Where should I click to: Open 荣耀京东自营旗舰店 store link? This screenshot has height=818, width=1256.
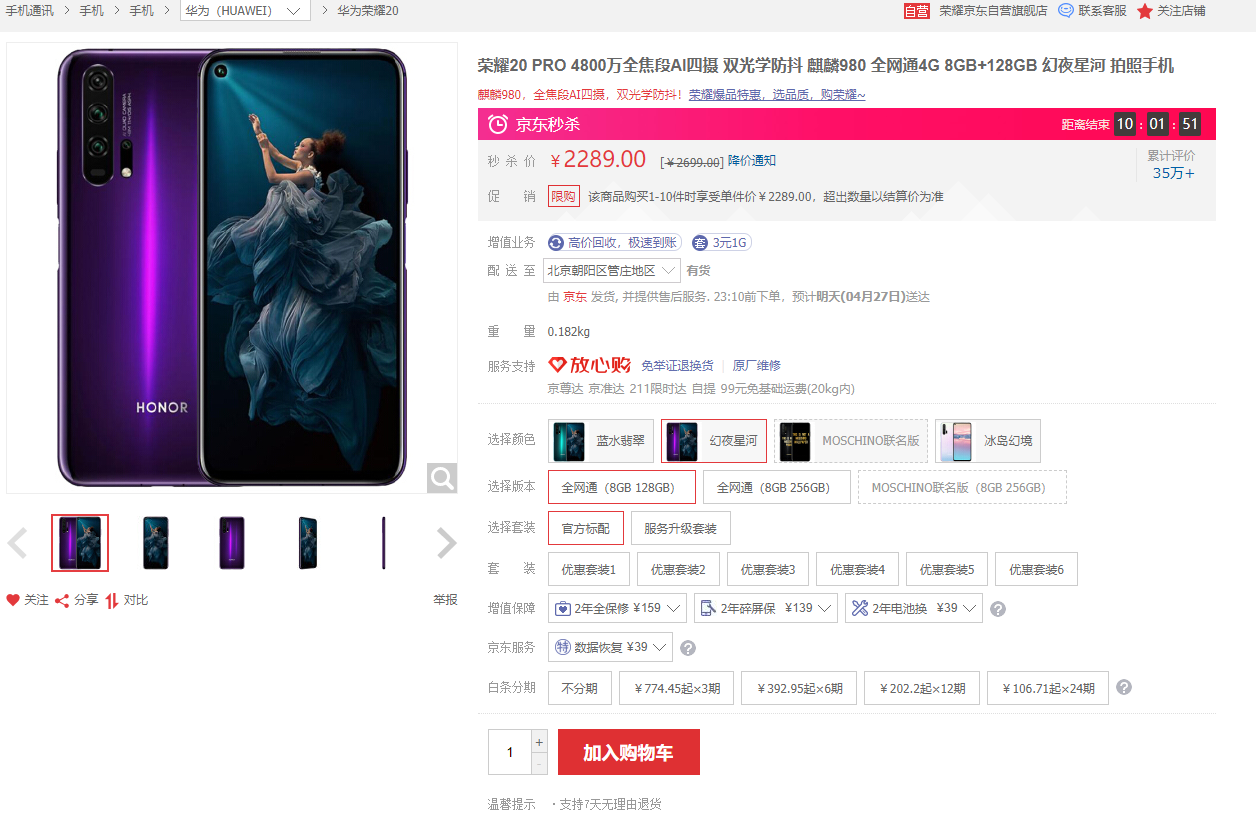993,10
